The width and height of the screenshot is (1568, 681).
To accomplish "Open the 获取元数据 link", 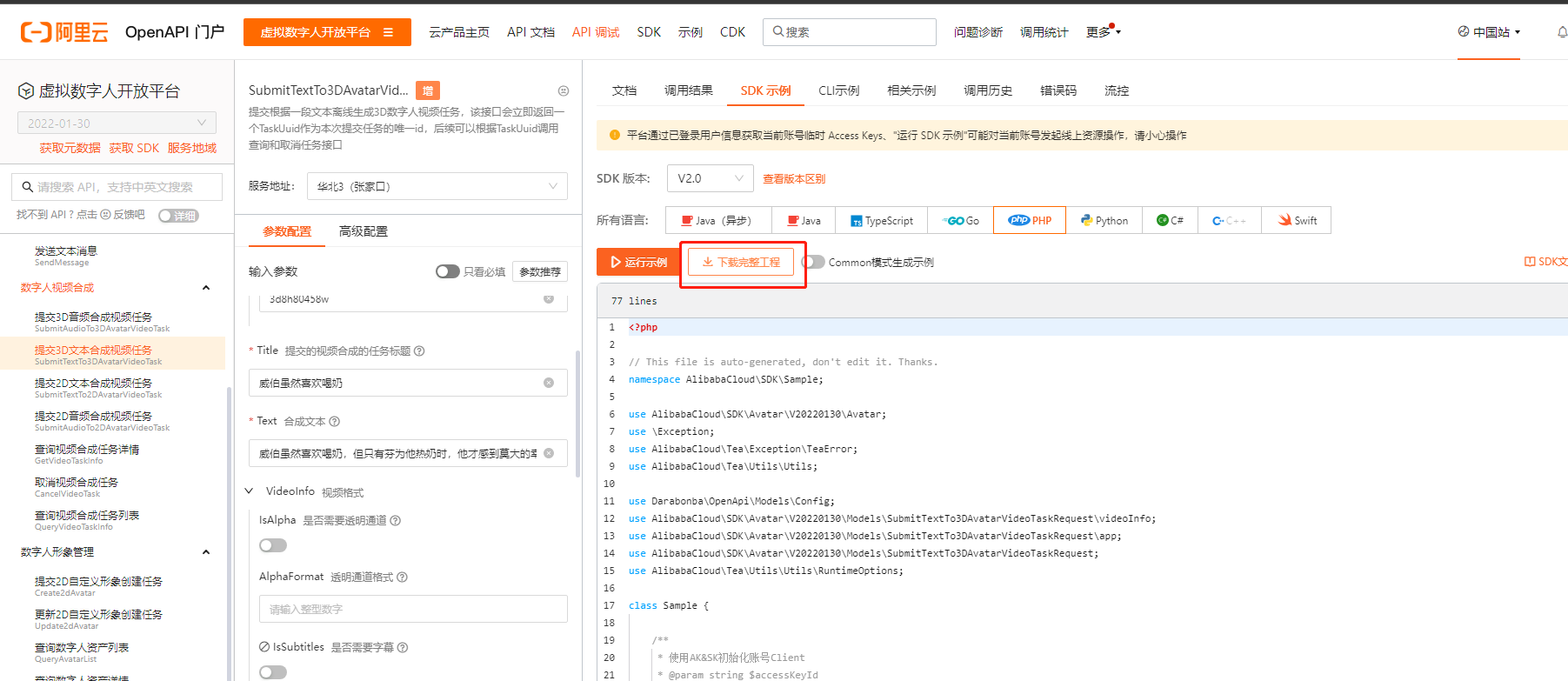I will coord(70,148).
